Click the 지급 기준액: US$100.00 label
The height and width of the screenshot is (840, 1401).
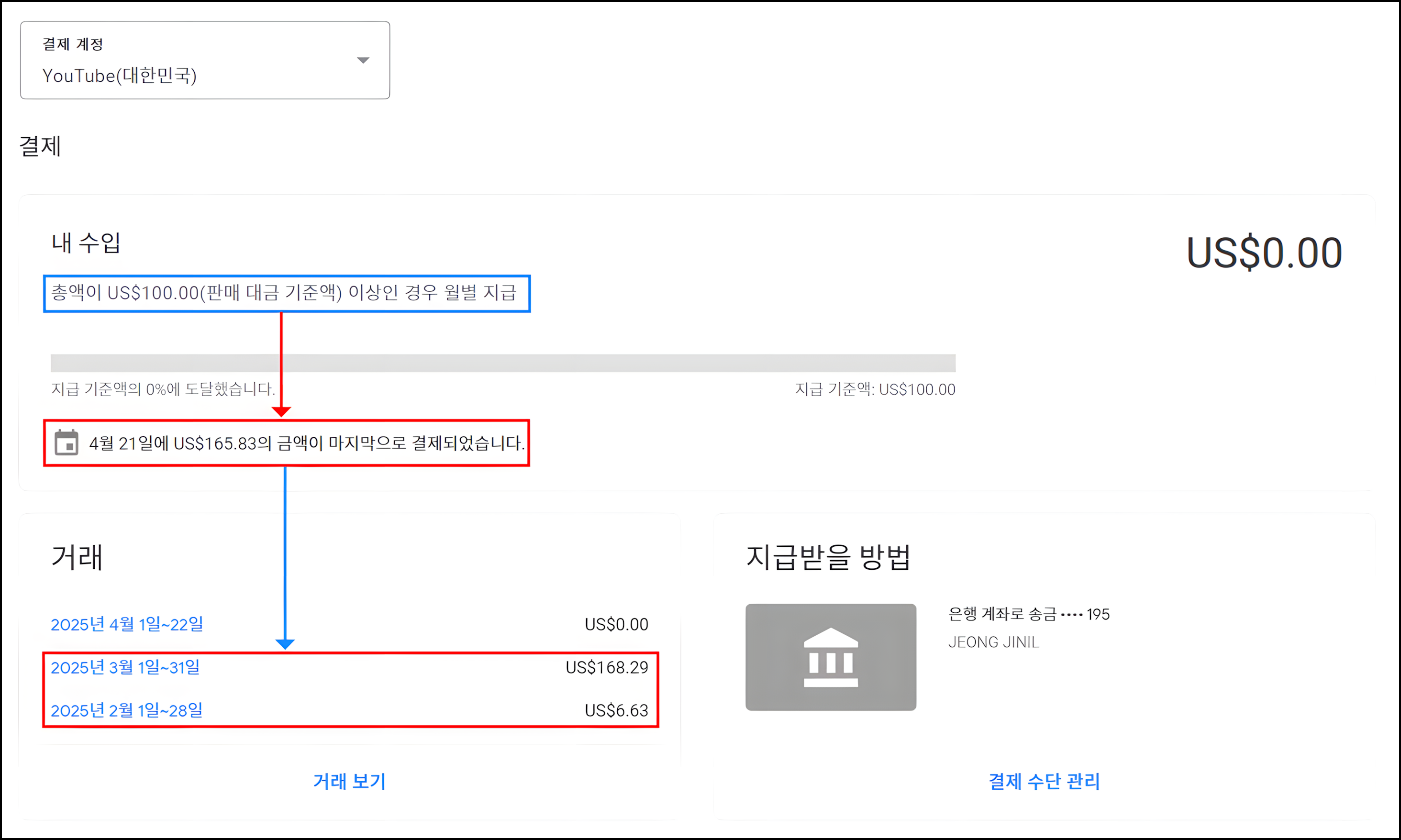click(x=875, y=389)
